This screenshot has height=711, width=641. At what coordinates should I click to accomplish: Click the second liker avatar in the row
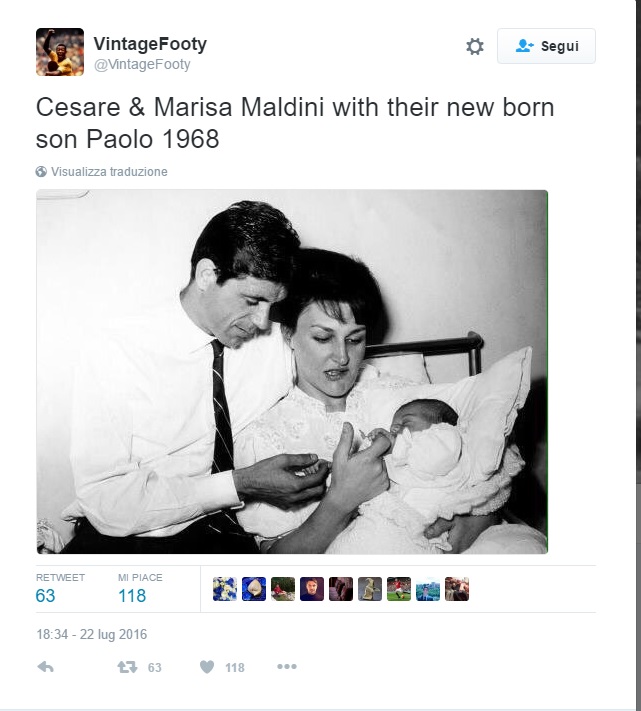click(254, 590)
